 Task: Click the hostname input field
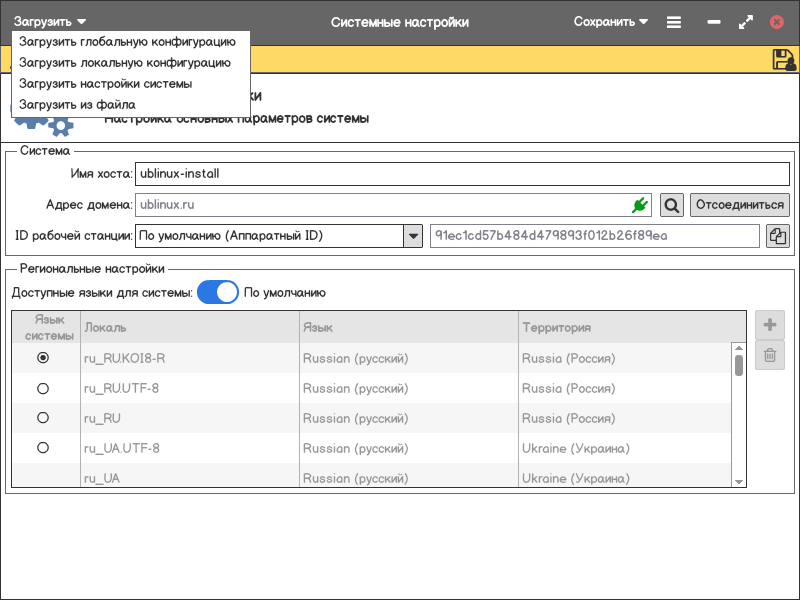pos(461,173)
